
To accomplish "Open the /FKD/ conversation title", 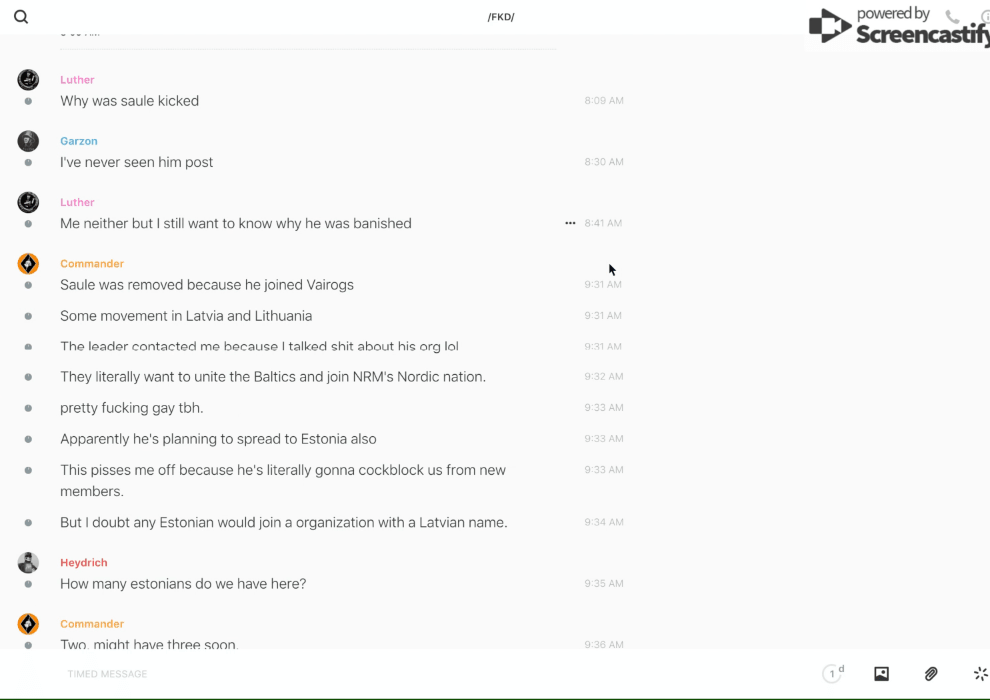I will pos(500,17).
